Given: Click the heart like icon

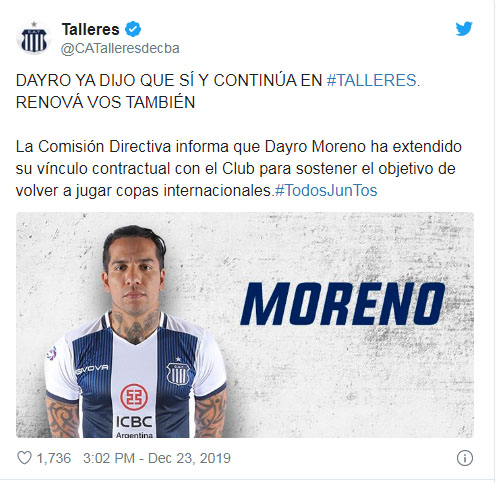Looking at the screenshot, I should pos(24,458).
